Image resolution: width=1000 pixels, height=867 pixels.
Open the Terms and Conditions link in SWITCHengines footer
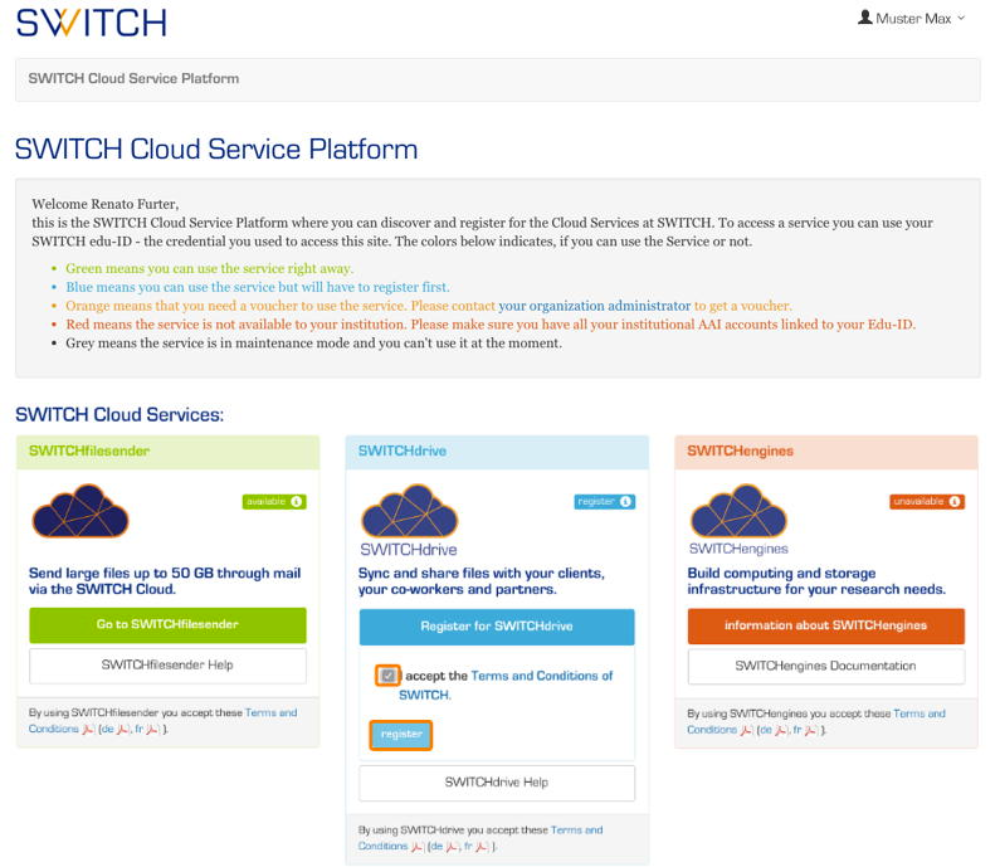(x=816, y=722)
